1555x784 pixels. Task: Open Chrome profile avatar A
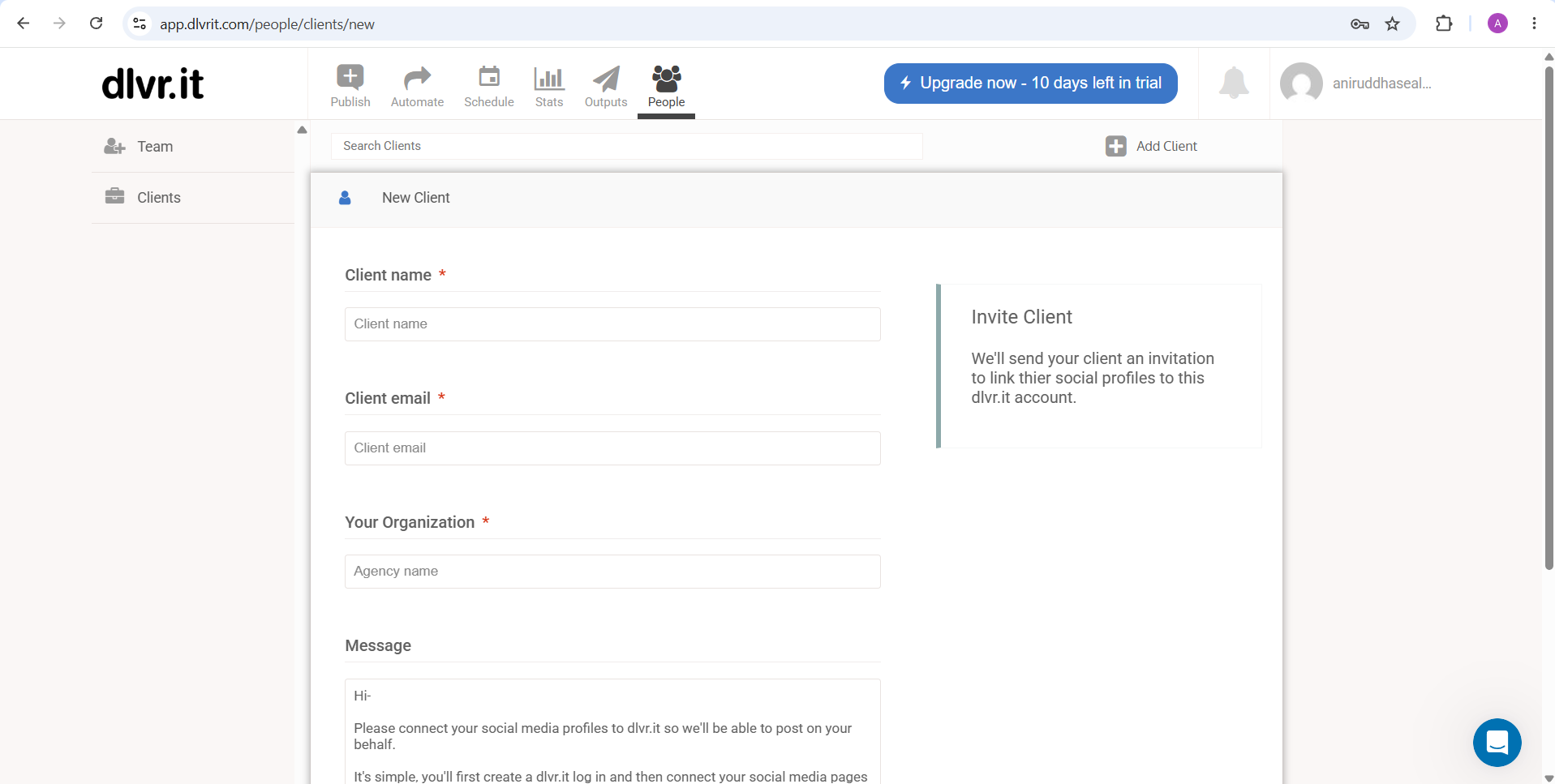1497,24
